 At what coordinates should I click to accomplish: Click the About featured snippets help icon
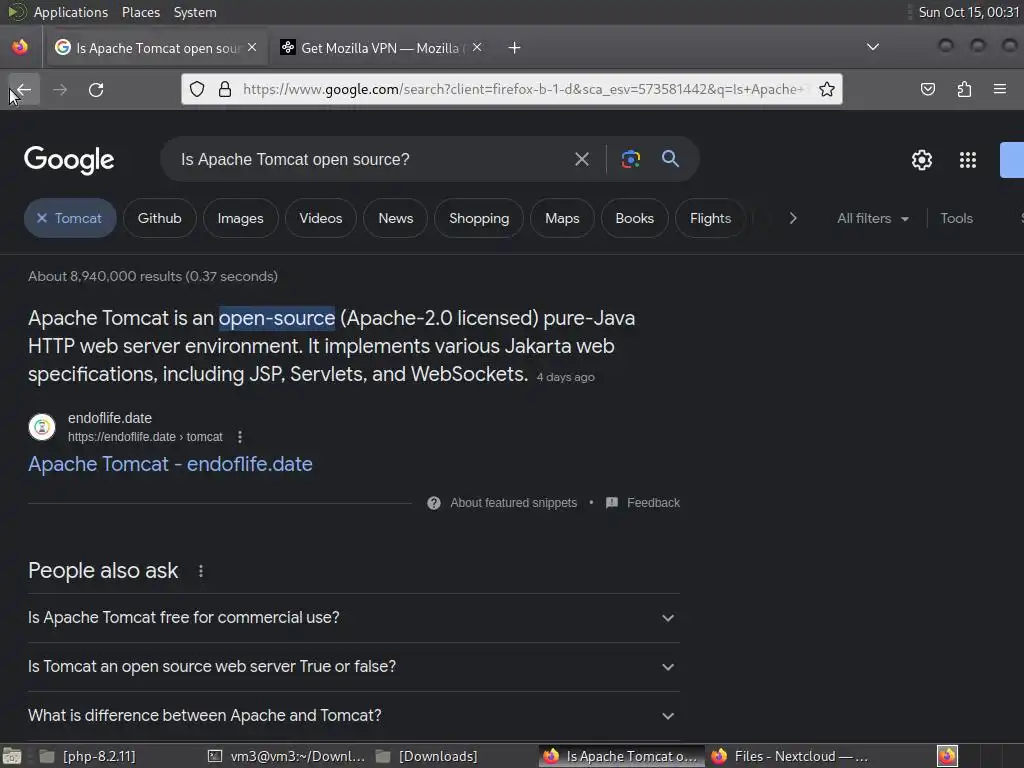click(x=434, y=503)
